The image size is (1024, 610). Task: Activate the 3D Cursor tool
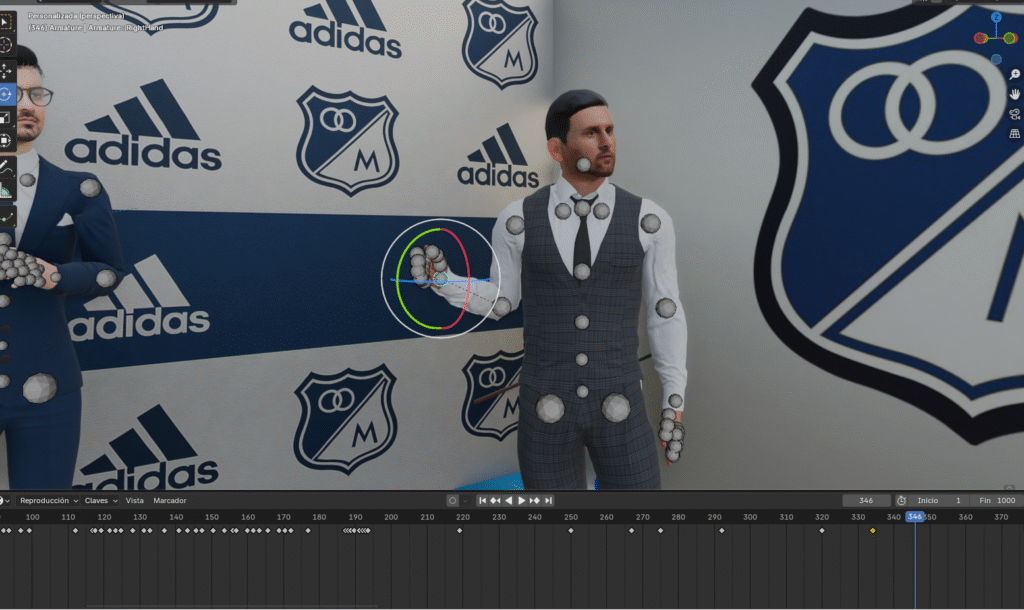click(x=6, y=45)
